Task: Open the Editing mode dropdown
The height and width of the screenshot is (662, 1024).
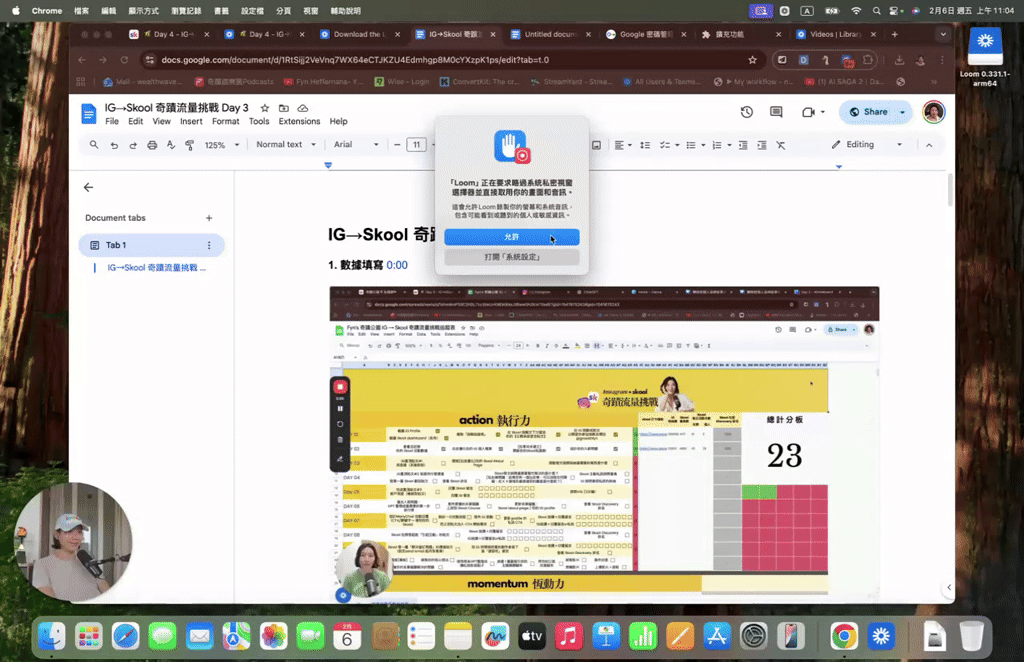Action: pos(867,145)
